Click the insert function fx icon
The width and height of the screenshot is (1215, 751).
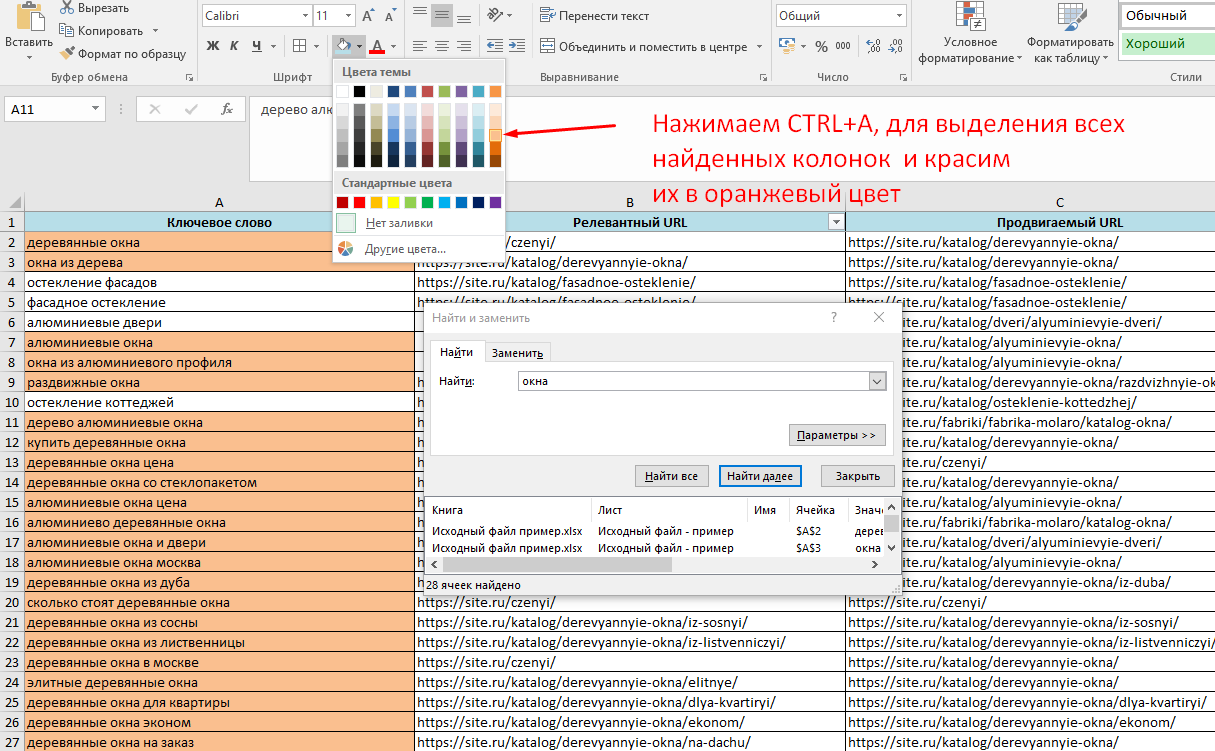tap(227, 109)
